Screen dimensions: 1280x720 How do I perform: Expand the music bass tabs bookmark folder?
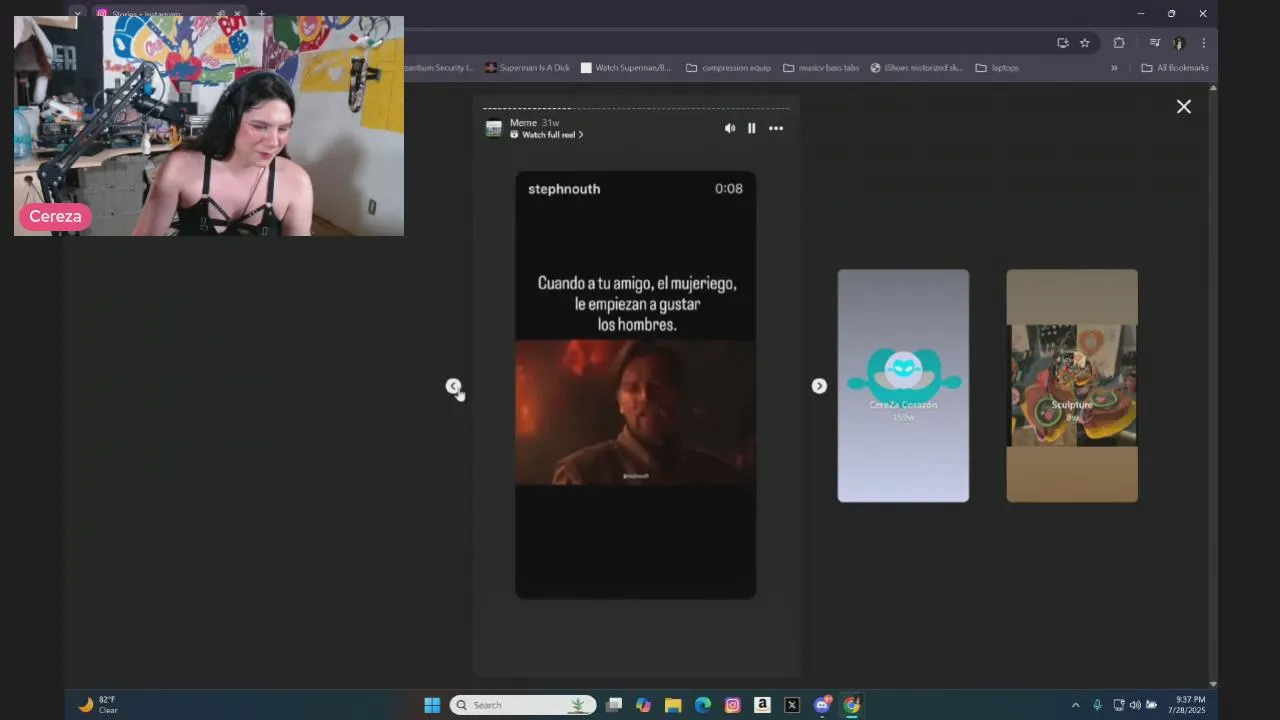click(x=821, y=68)
